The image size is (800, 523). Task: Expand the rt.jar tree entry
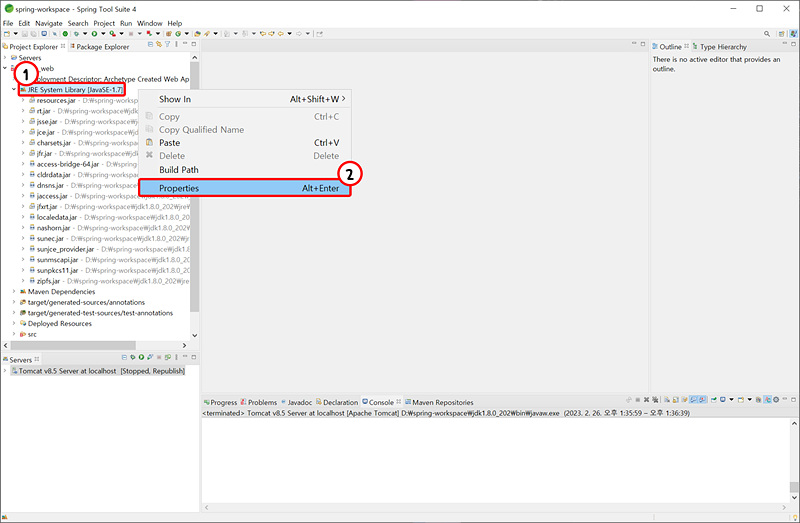tap(23, 111)
